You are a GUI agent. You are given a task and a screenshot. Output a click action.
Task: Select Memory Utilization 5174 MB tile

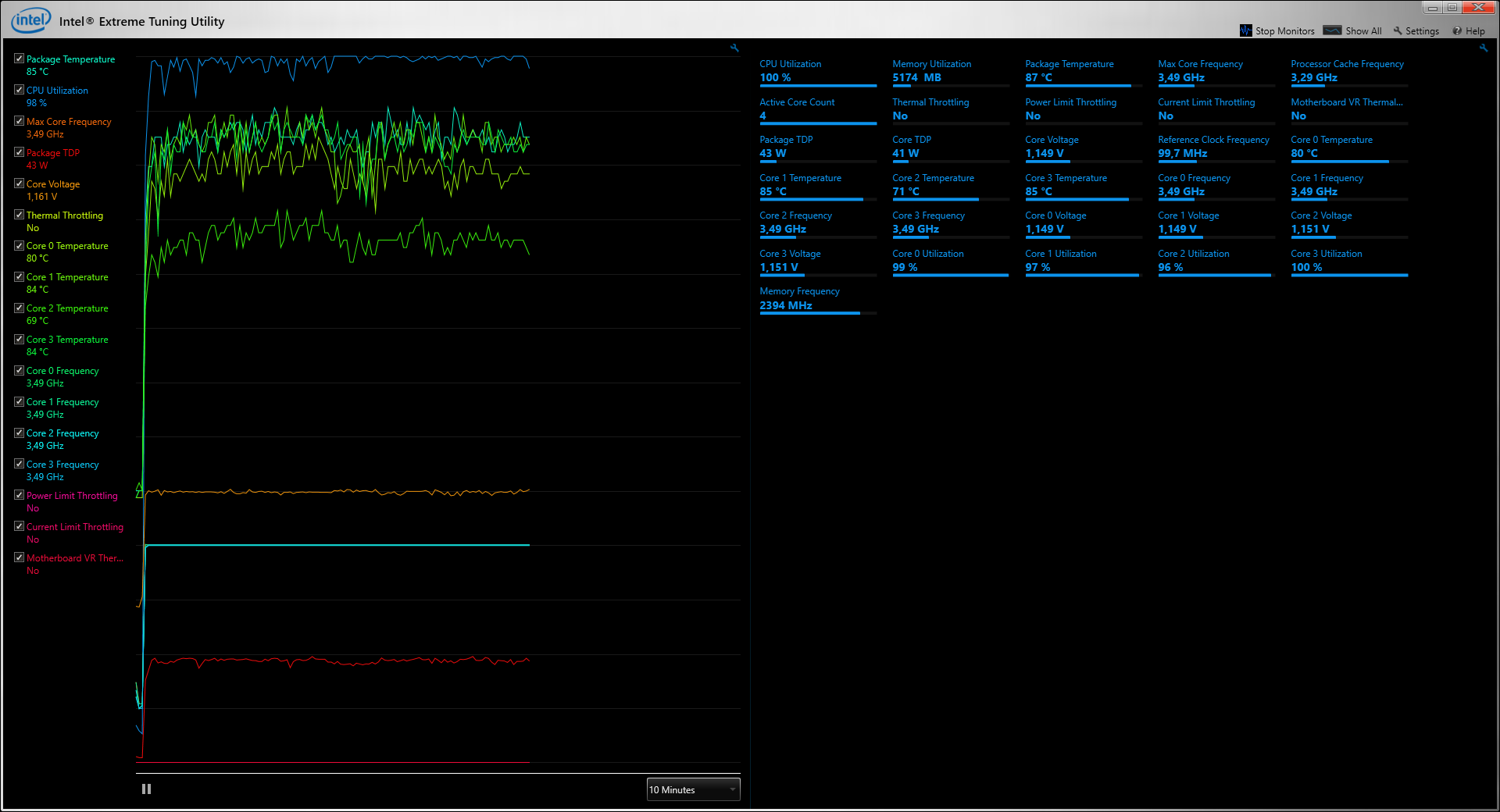pos(951,72)
